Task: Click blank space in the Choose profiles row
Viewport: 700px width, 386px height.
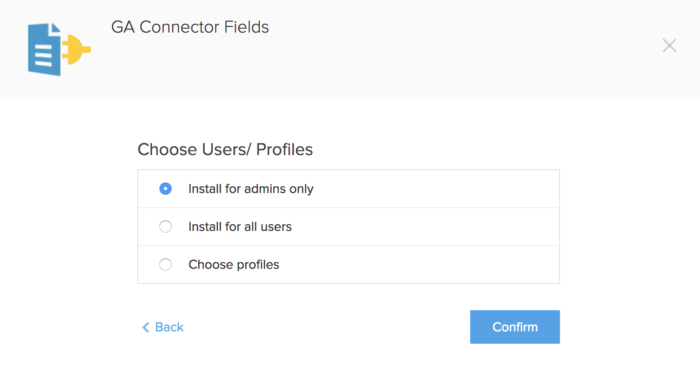Action: point(420,265)
